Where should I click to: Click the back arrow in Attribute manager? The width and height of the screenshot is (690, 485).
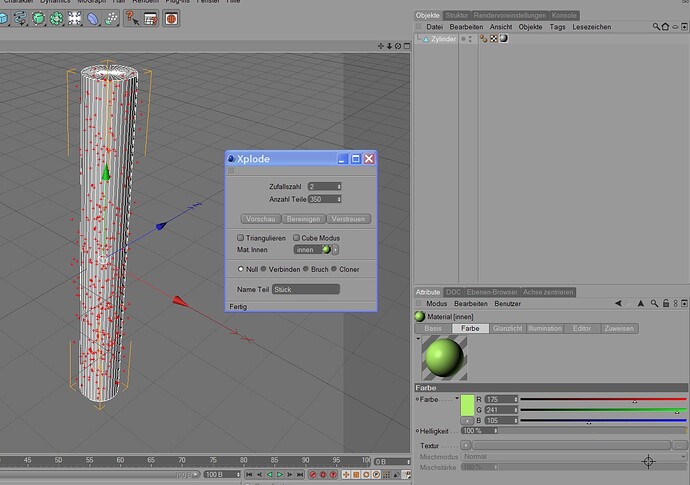pos(618,303)
